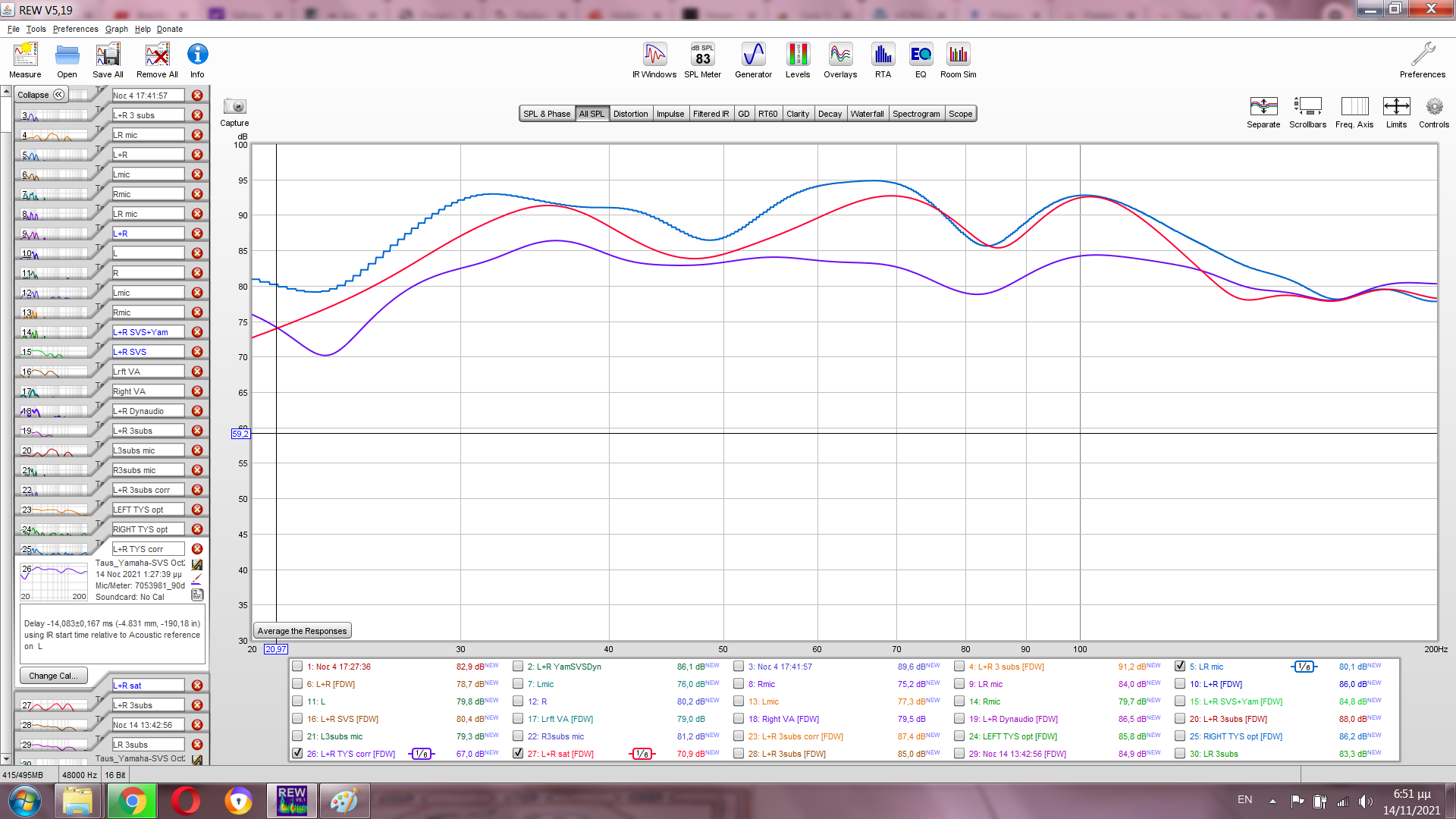The image size is (1456, 819).
Task: Collapse the measurements panel
Action: 41,95
